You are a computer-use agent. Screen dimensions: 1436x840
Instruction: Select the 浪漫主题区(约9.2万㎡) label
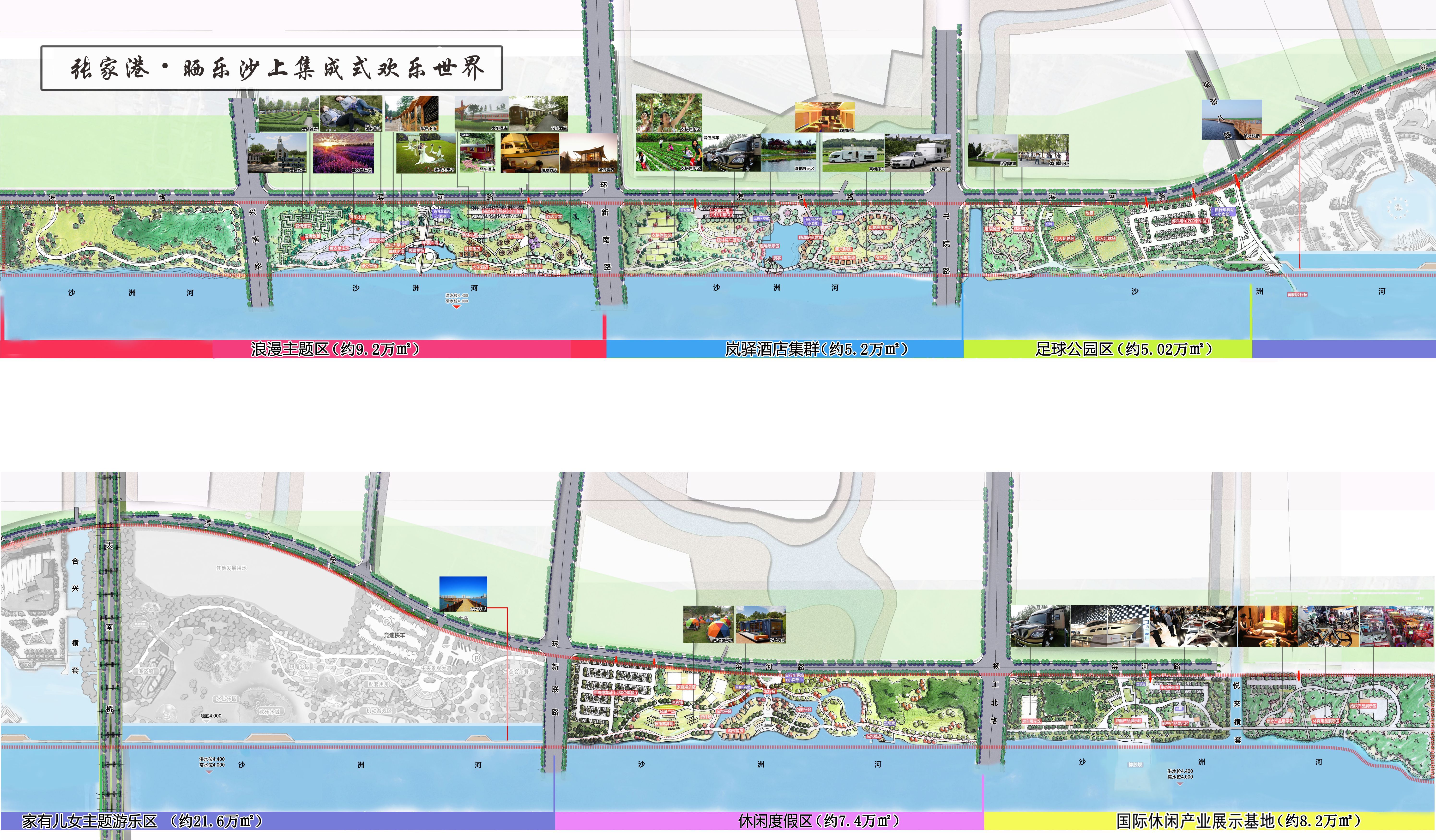click(x=335, y=349)
